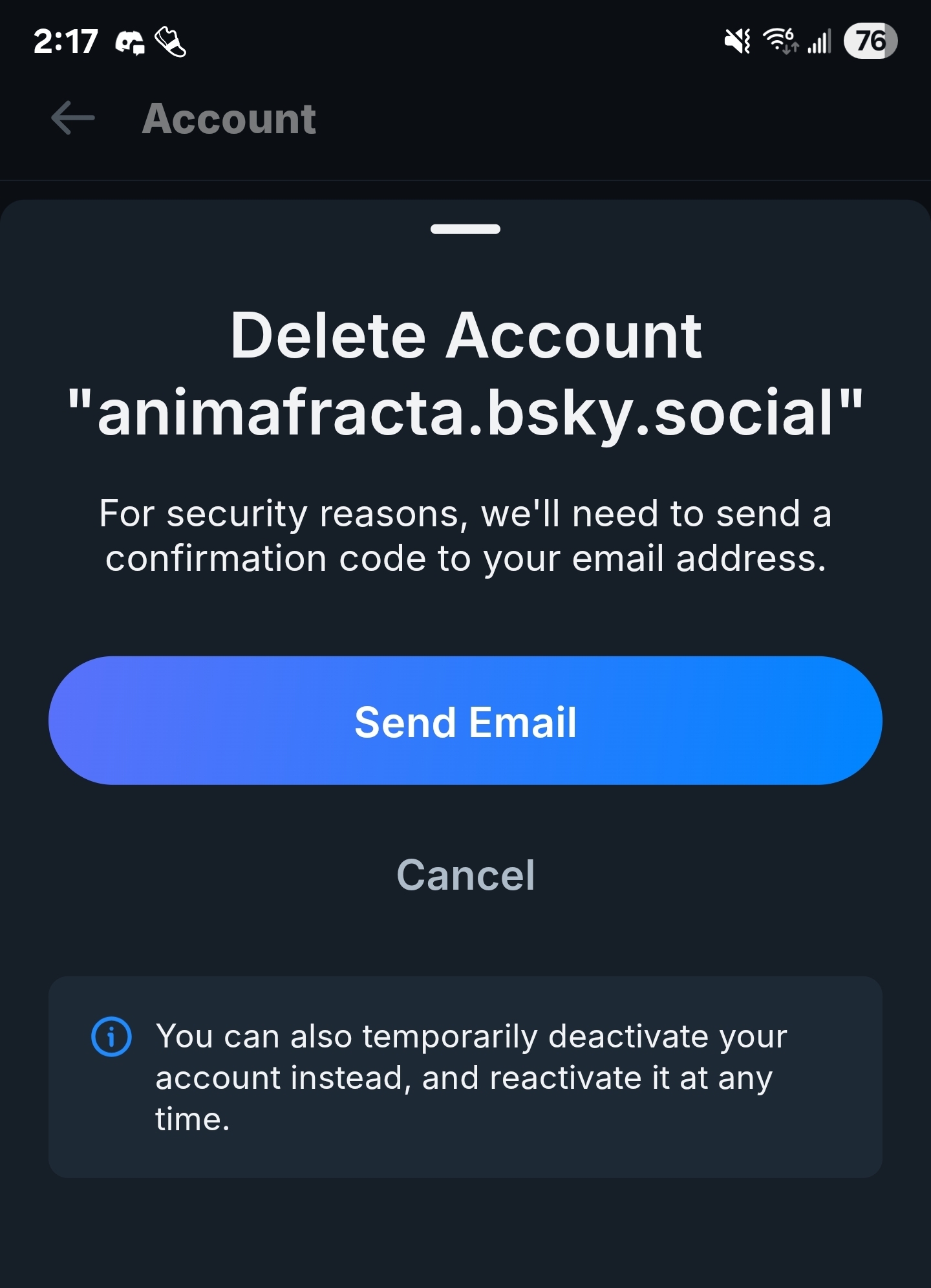Tap the battery indicator showing 76
The height and width of the screenshot is (1288, 931).
click(870, 41)
